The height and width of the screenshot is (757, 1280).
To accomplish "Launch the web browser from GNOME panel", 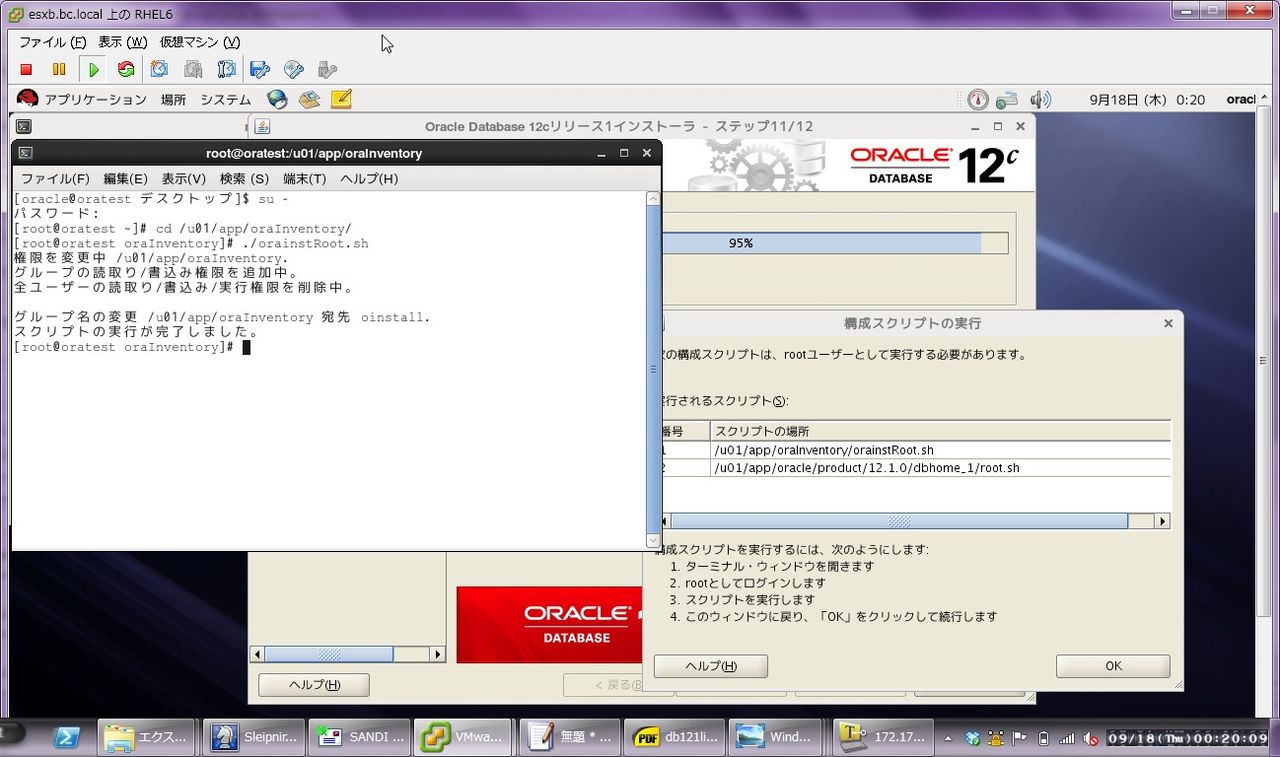I will coord(277,99).
